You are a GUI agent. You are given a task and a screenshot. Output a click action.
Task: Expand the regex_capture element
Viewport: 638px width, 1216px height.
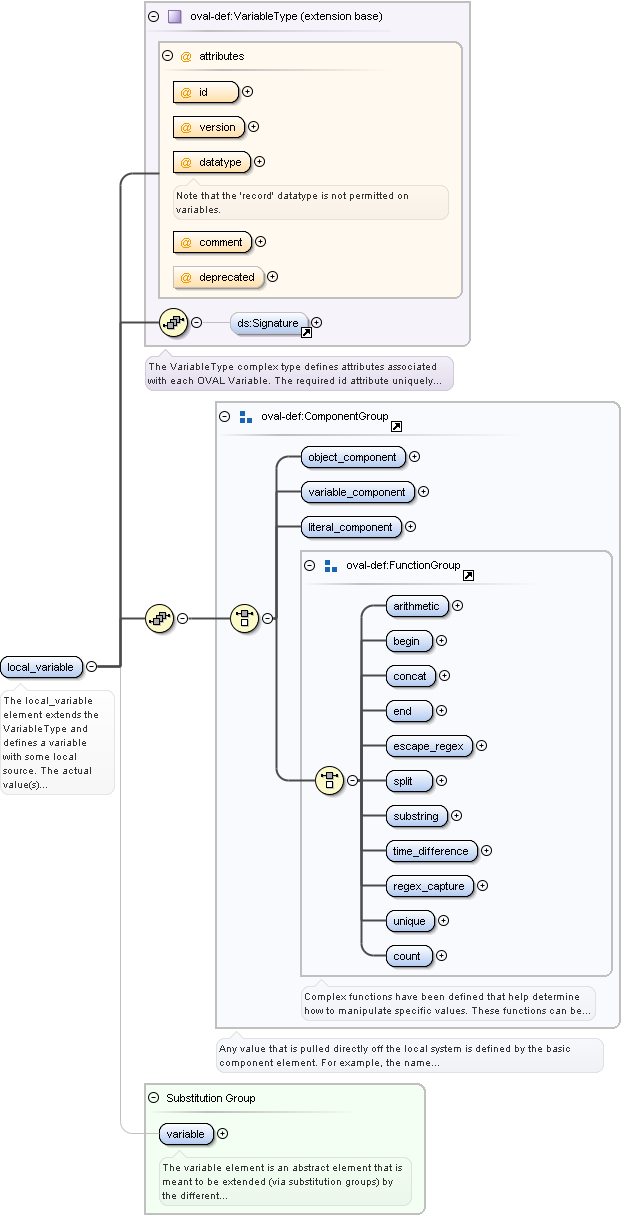[x=482, y=885]
